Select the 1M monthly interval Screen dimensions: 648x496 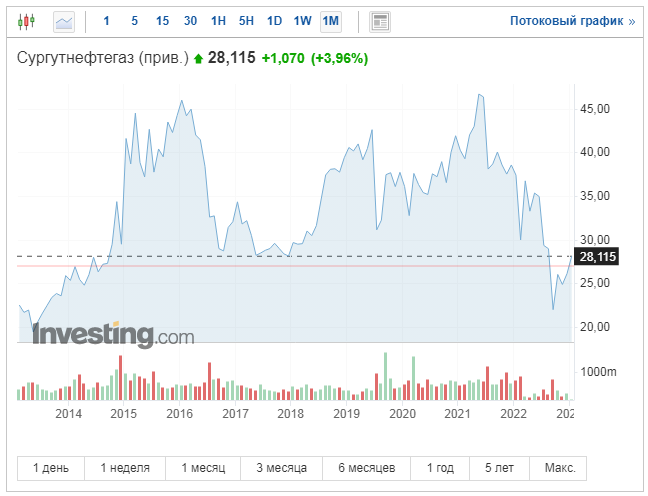[x=331, y=20]
